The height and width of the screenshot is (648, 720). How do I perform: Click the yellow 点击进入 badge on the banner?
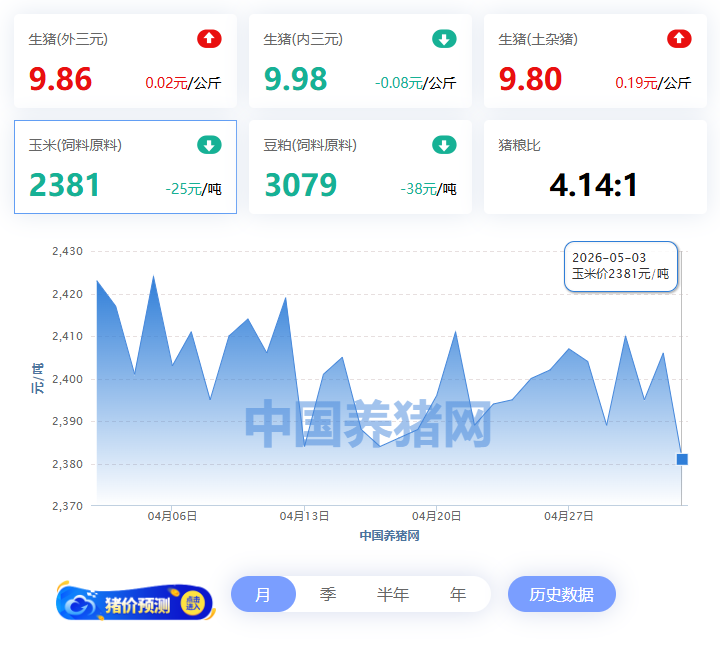click(193, 603)
